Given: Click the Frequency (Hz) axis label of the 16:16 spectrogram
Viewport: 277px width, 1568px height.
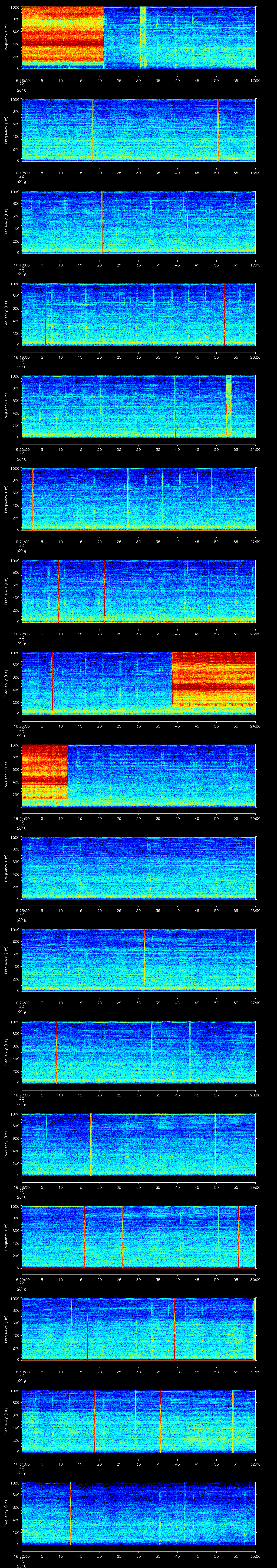Looking at the screenshot, I should 6,38.
